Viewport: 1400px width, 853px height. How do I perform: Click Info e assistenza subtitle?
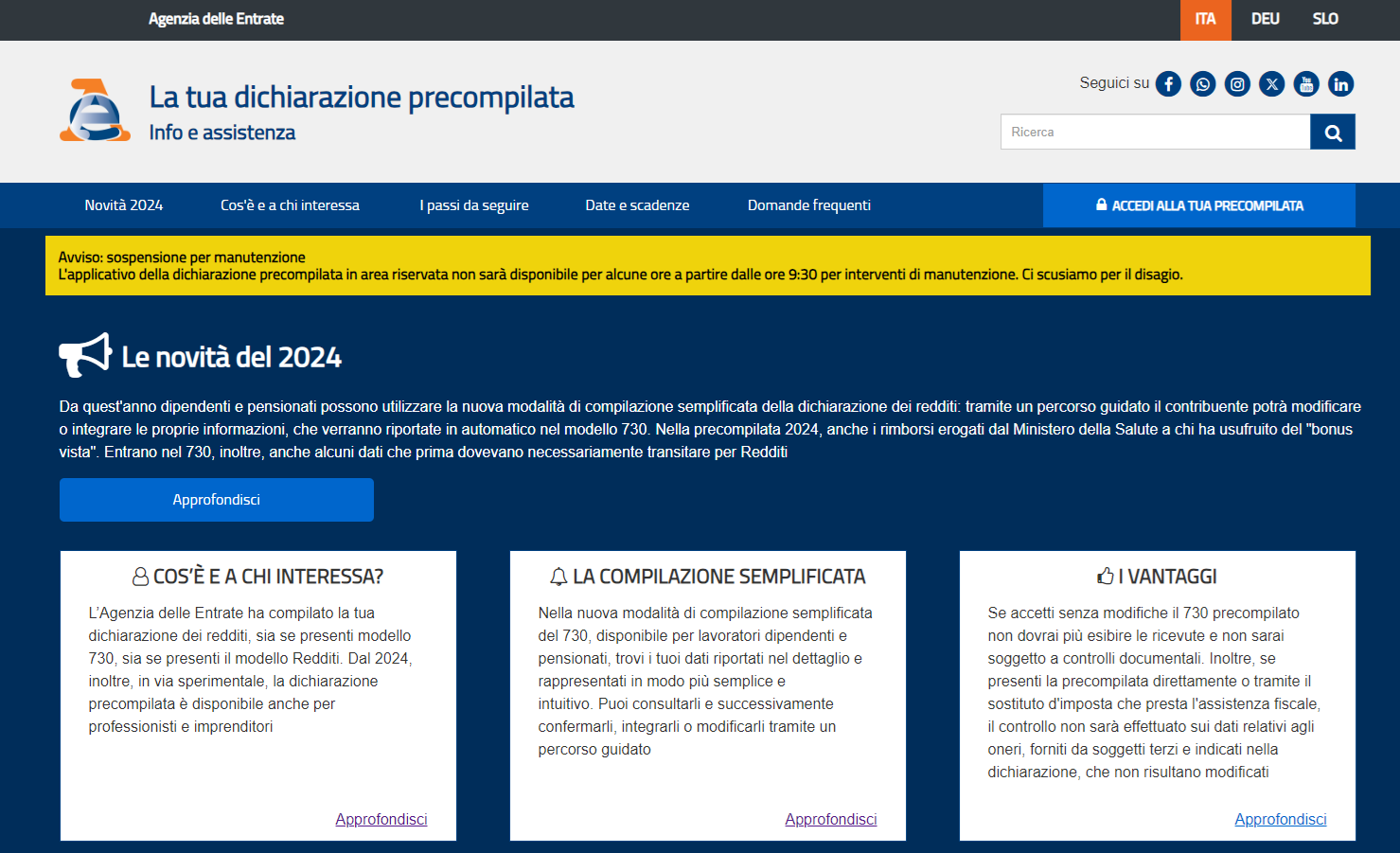(x=222, y=133)
